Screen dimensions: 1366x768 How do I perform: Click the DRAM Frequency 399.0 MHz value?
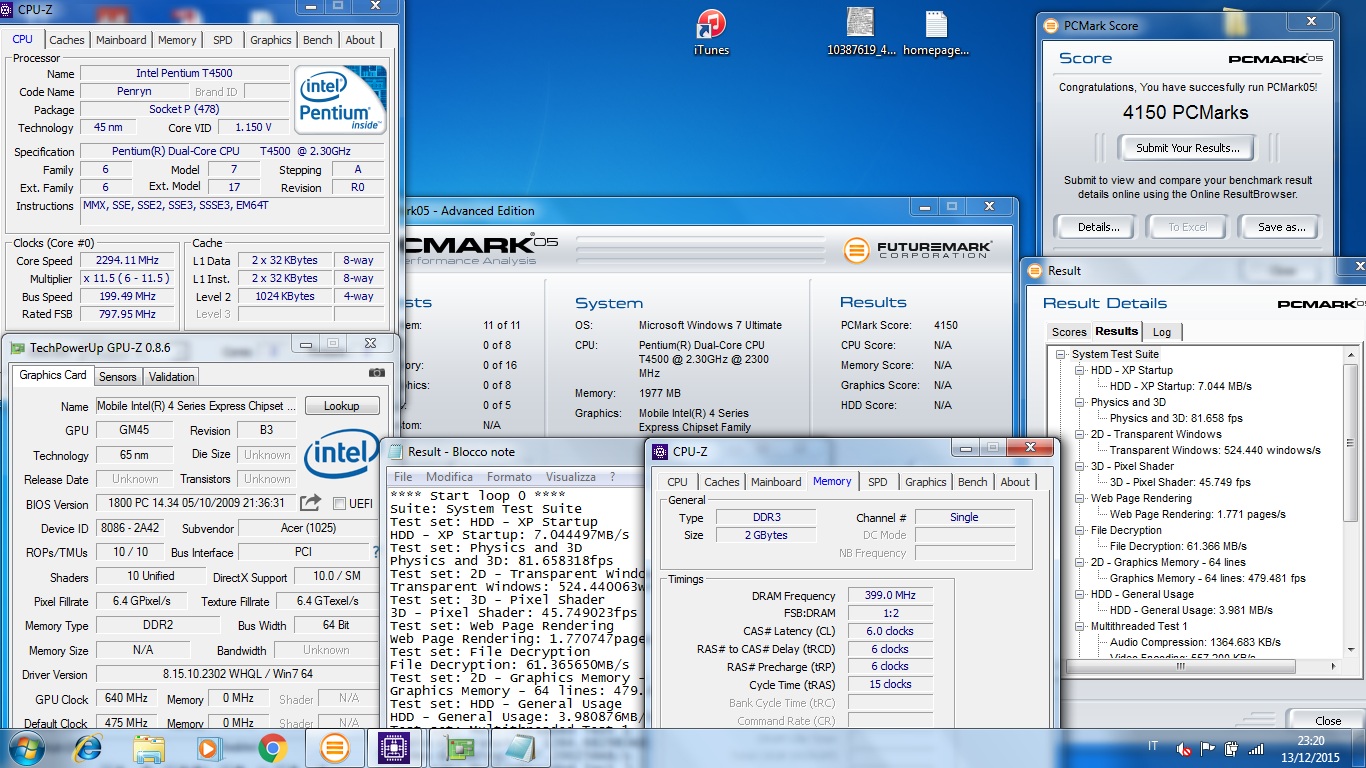pos(890,595)
